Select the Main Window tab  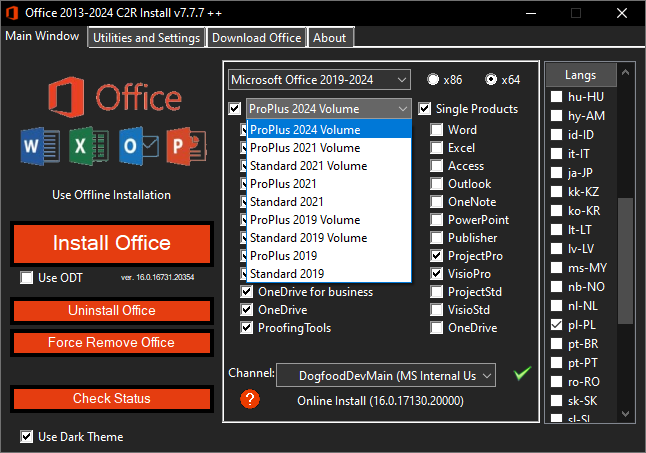pos(42,36)
